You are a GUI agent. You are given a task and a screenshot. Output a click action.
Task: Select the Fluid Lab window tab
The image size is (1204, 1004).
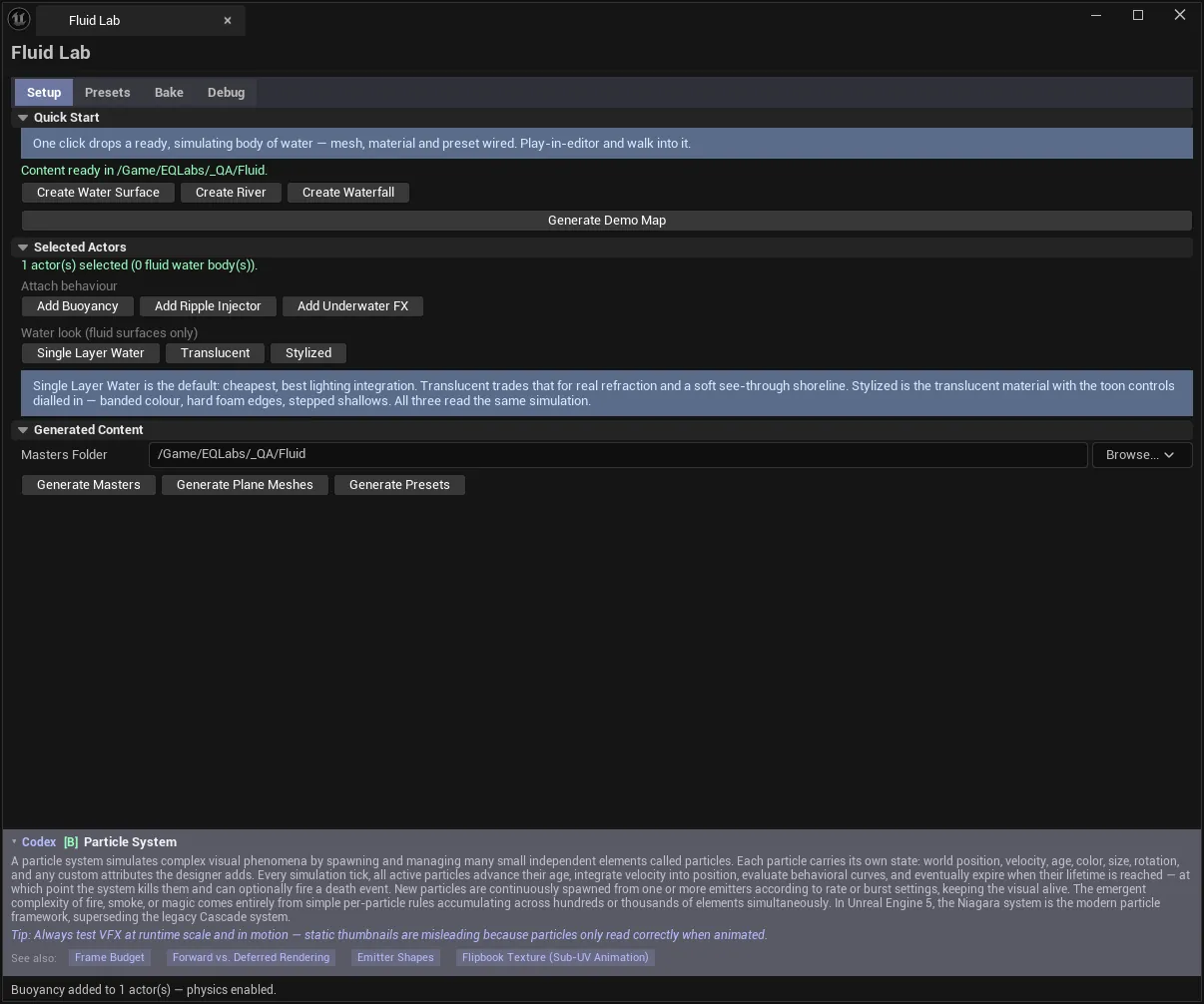(x=140, y=20)
